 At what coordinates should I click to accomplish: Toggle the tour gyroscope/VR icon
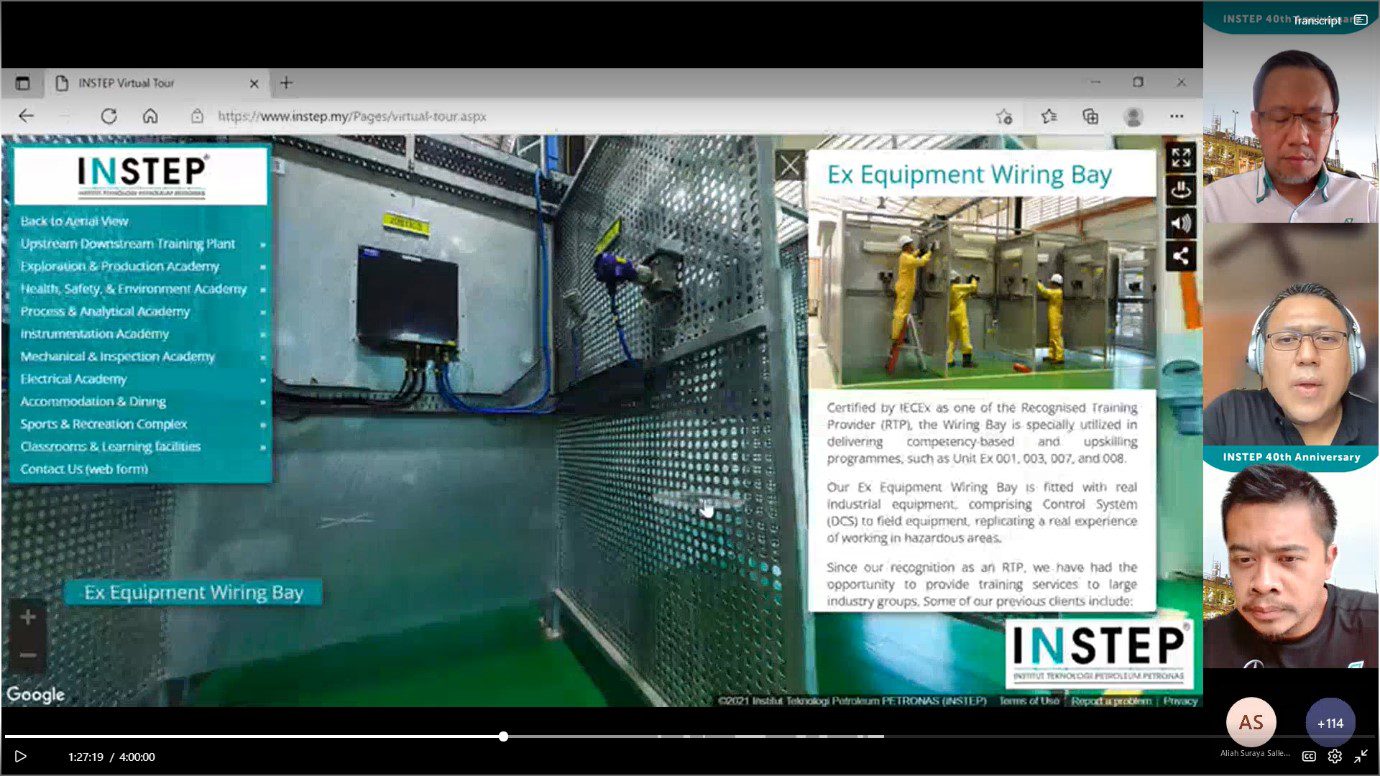(x=1181, y=190)
